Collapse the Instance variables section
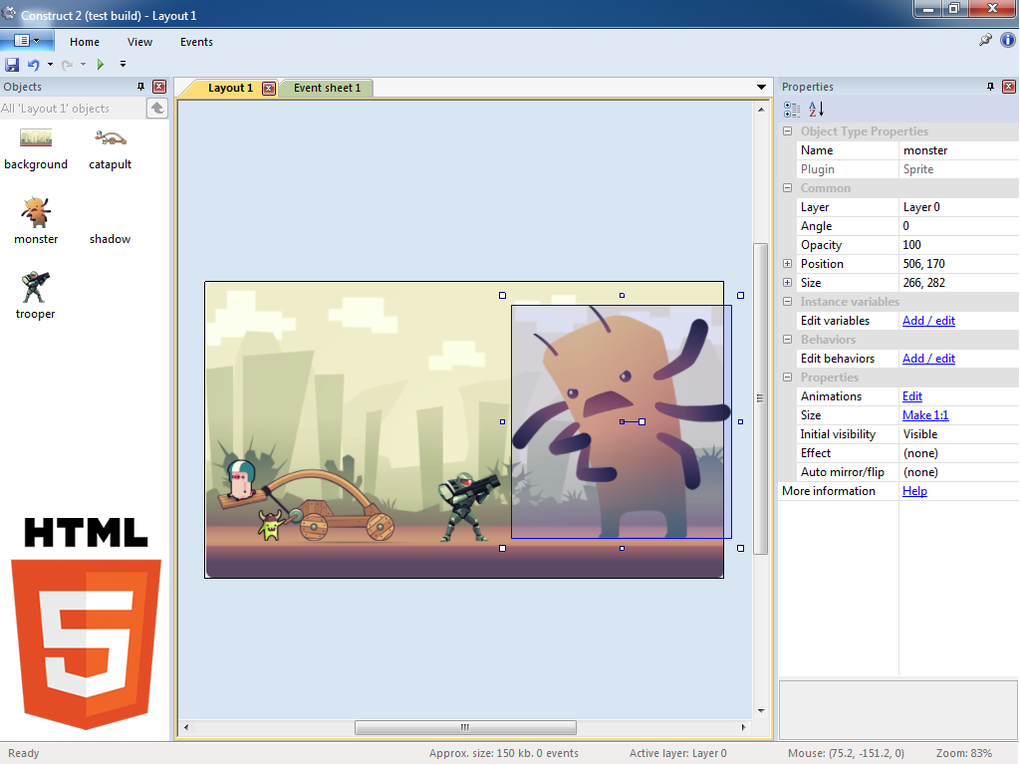This screenshot has width=1020, height=765. coord(787,301)
